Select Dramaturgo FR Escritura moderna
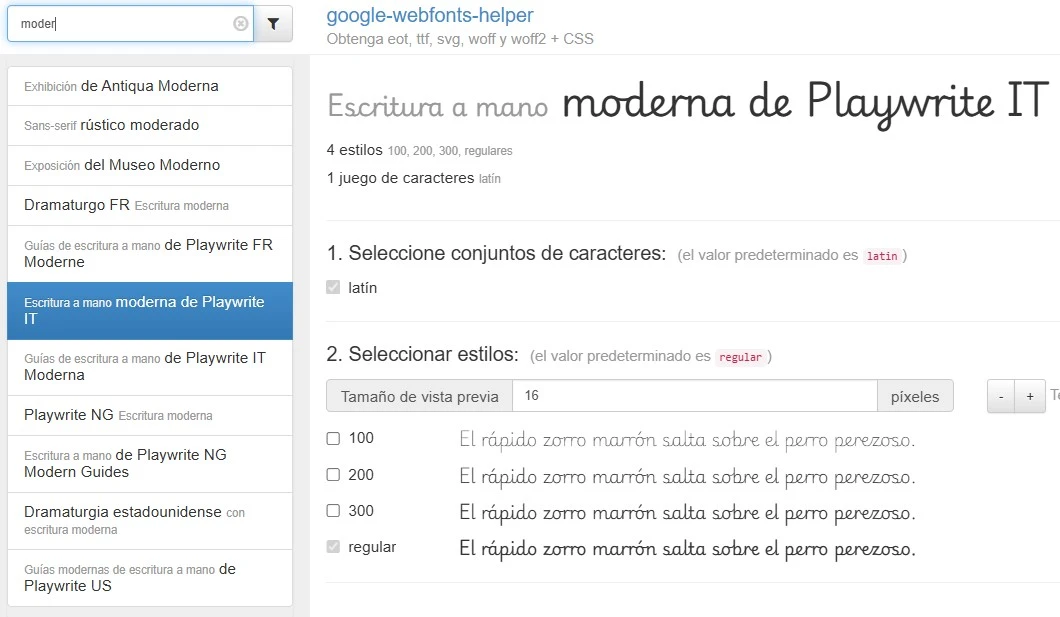The width and height of the screenshot is (1060, 617). (150, 205)
